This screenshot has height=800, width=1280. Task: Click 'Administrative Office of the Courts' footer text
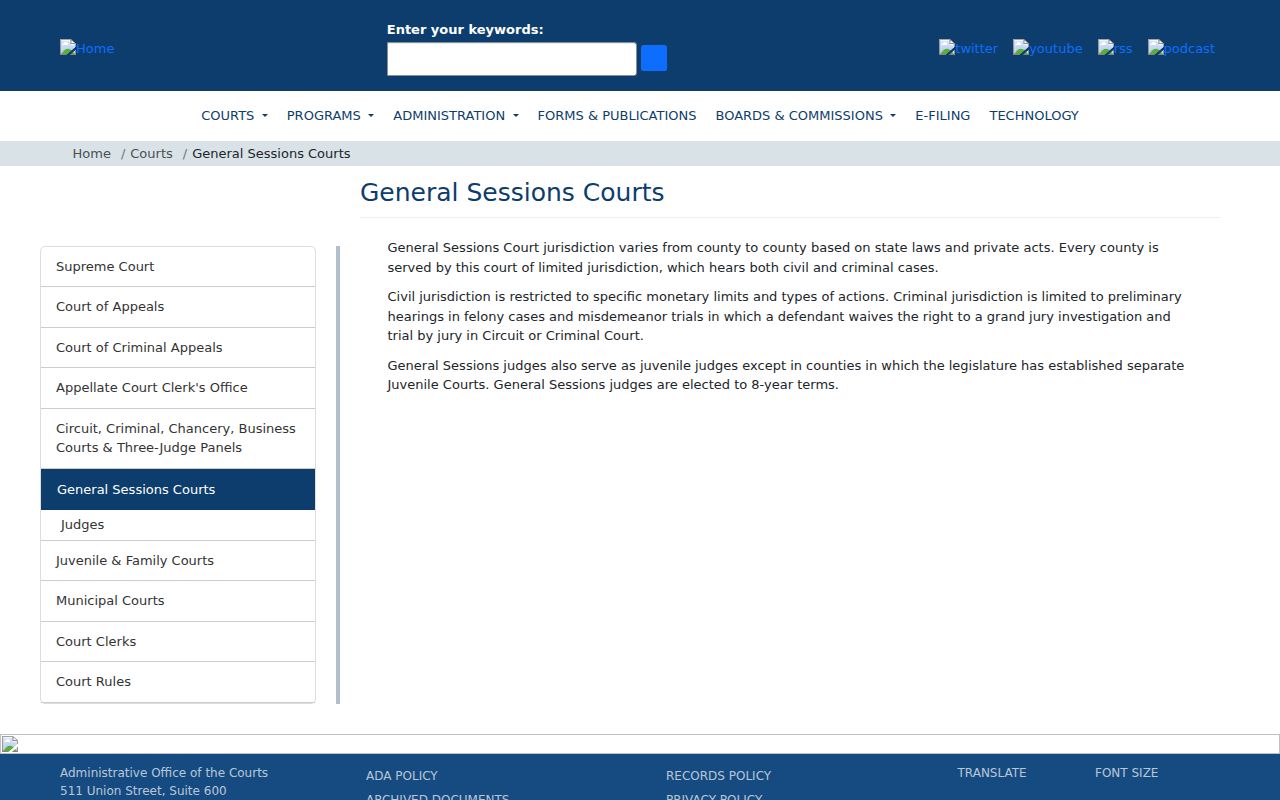tap(164, 773)
